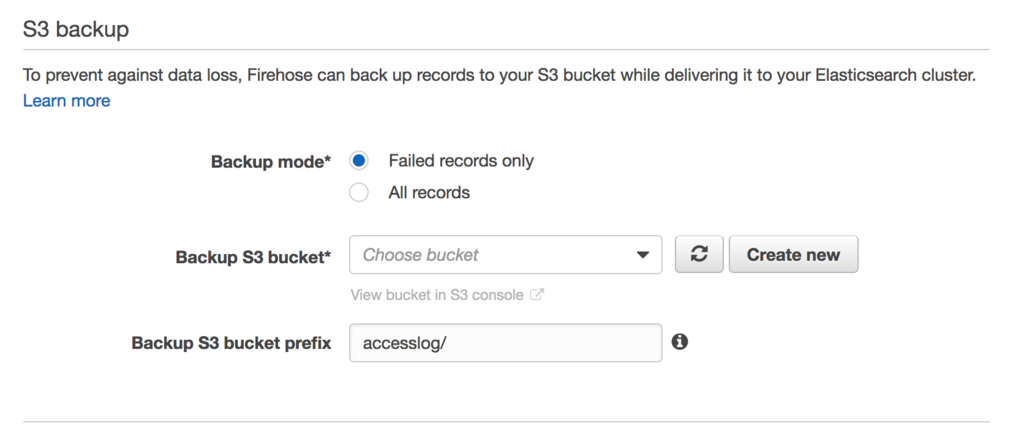Click the S3 backup section heading
The width and height of the screenshot is (1024, 442).
[x=76, y=29]
